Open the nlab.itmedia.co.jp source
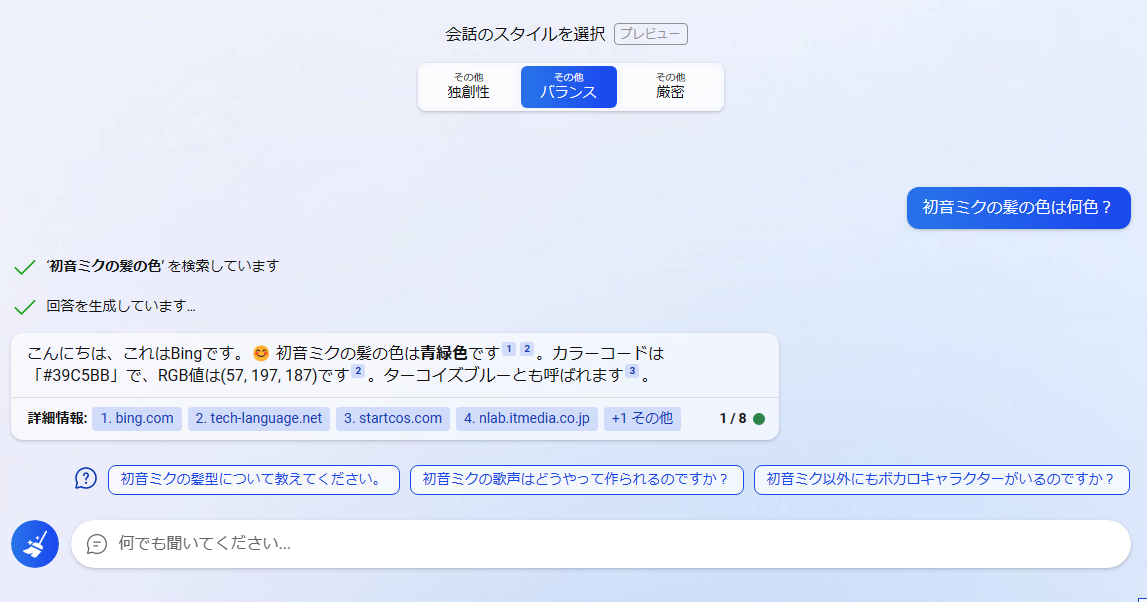The width and height of the screenshot is (1147, 602). click(527, 418)
